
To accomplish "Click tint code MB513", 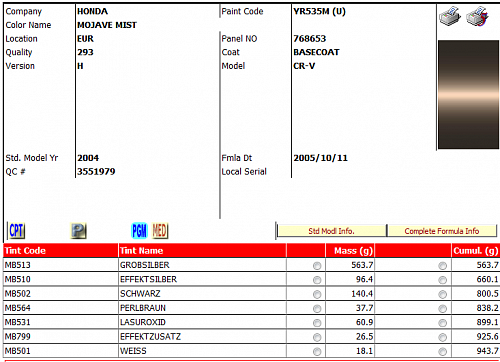I will 18,265.
